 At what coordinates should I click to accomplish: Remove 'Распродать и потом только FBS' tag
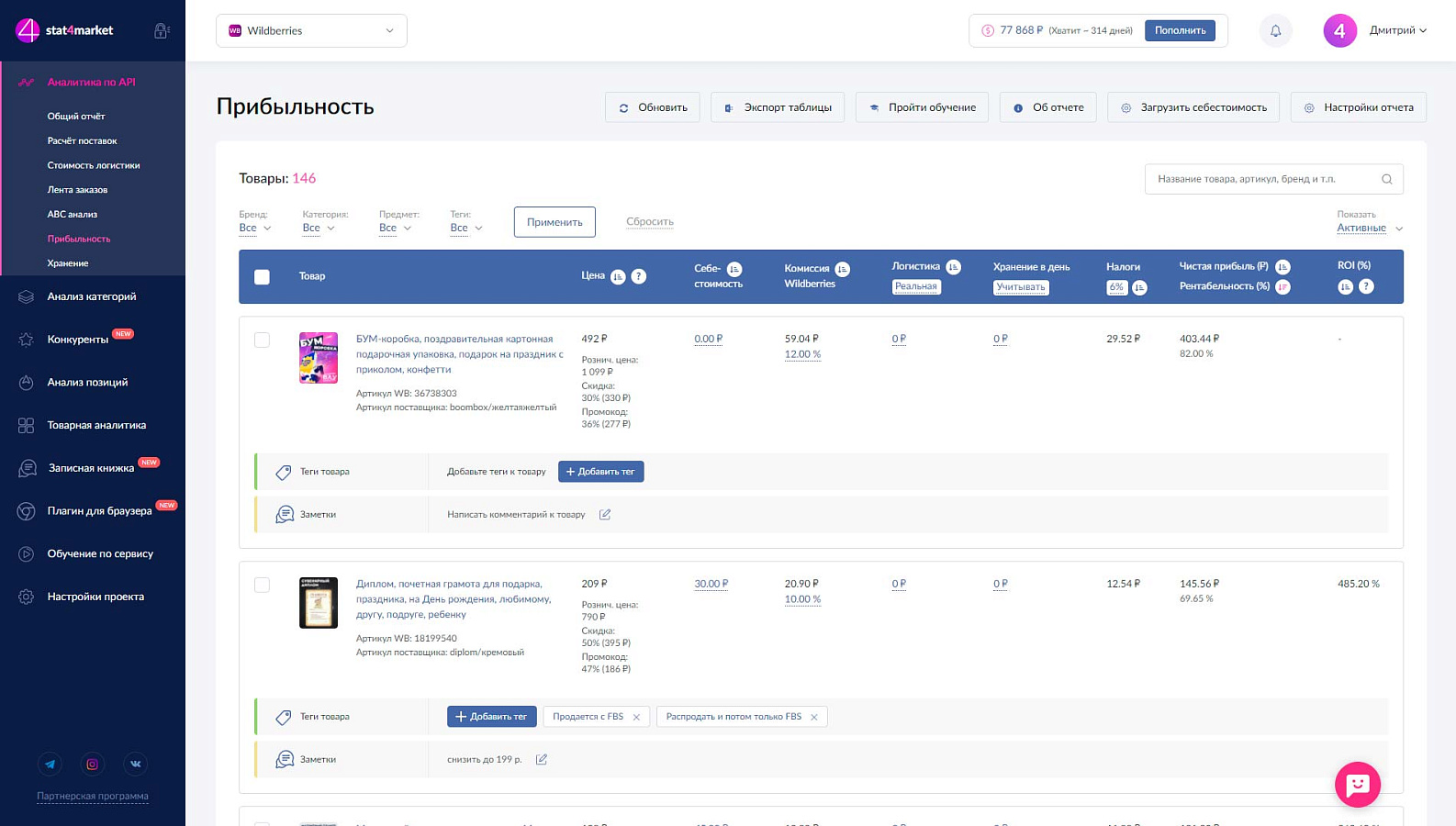tap(814, 717)
